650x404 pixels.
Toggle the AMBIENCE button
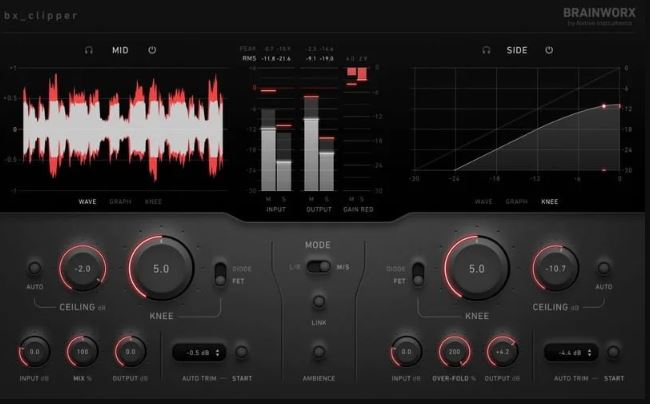pos(318,352)
